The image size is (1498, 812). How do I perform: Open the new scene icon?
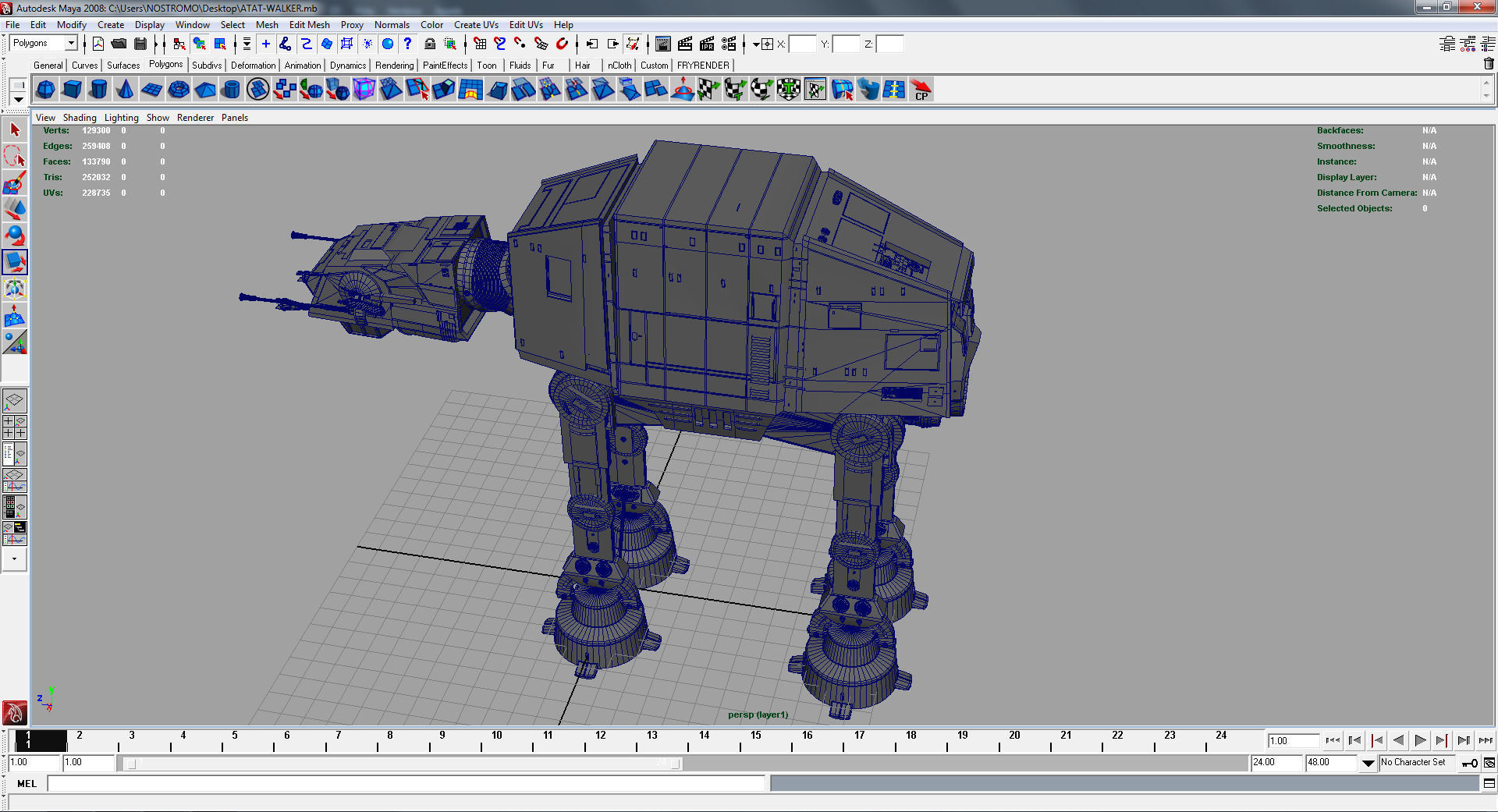pyautogui.click(x=98, y=44)
